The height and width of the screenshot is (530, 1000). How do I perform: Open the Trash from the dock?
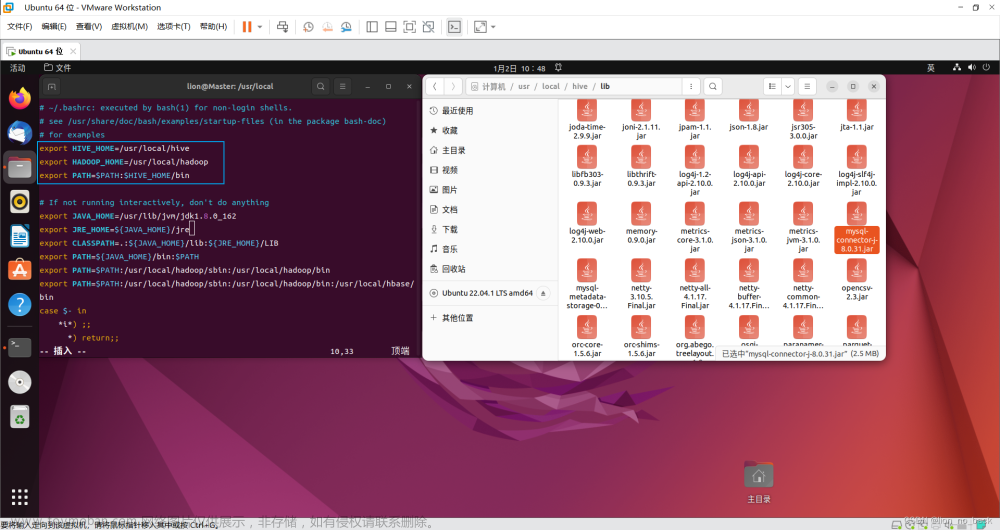pyautogui.click(x=20, y=417)
